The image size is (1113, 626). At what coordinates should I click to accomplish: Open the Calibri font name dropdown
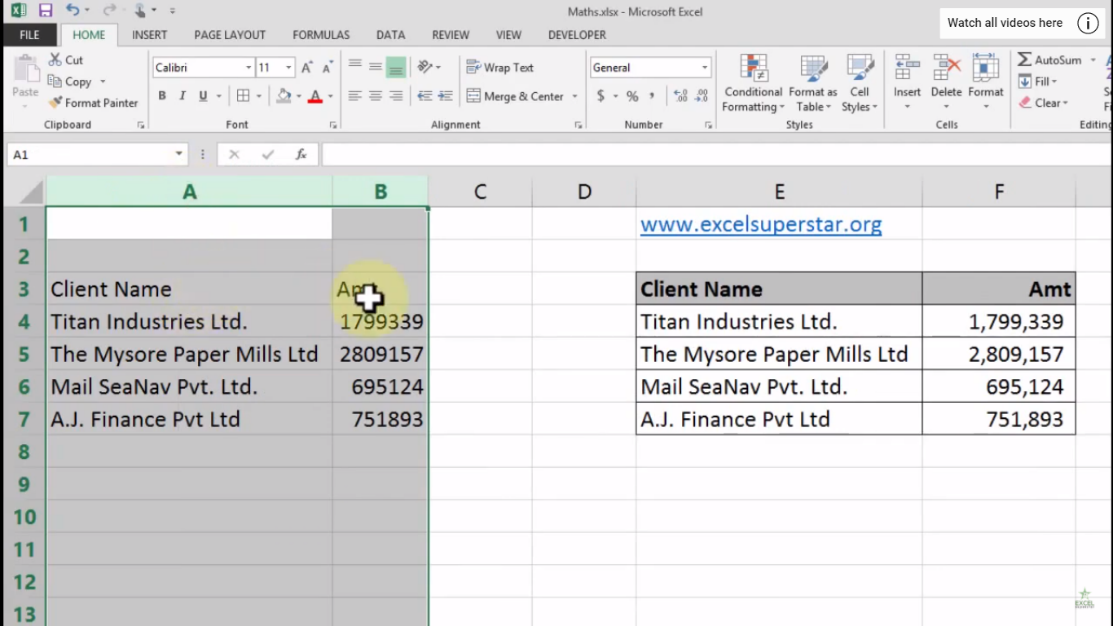248,67
